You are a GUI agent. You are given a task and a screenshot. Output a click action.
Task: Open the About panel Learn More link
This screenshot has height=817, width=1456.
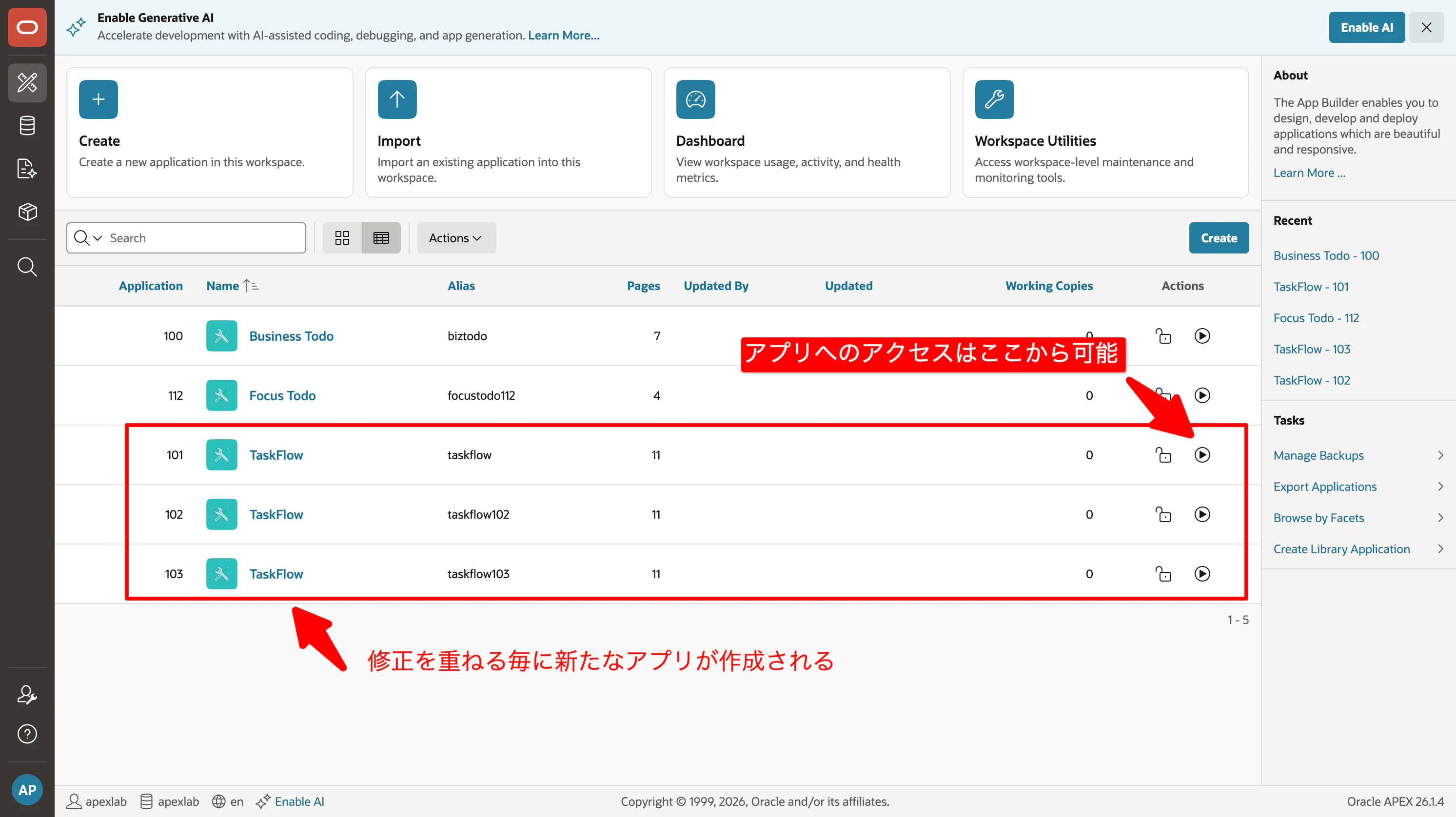(x=1309, y=173)
